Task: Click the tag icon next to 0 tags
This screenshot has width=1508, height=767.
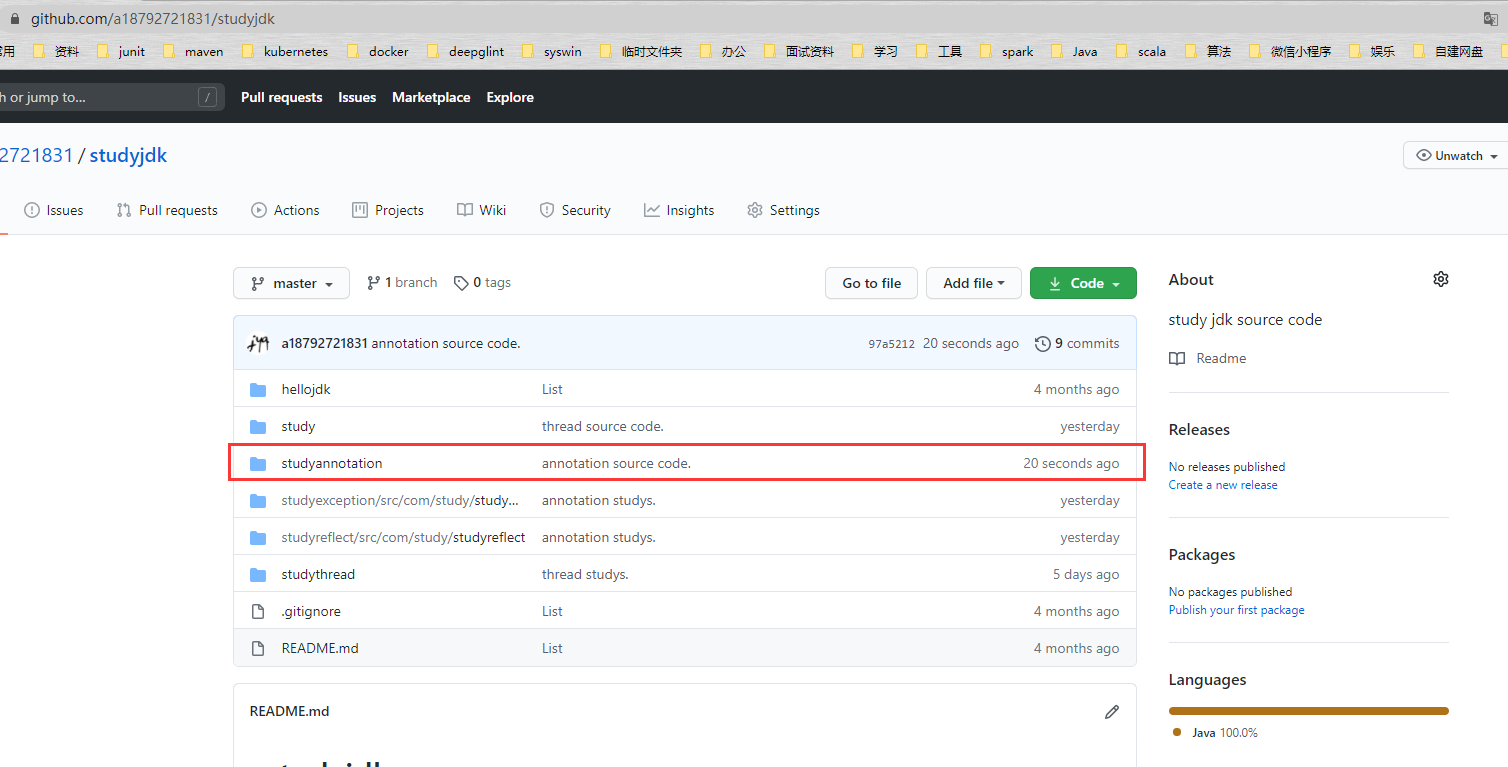Action: (x=461, y=284)
